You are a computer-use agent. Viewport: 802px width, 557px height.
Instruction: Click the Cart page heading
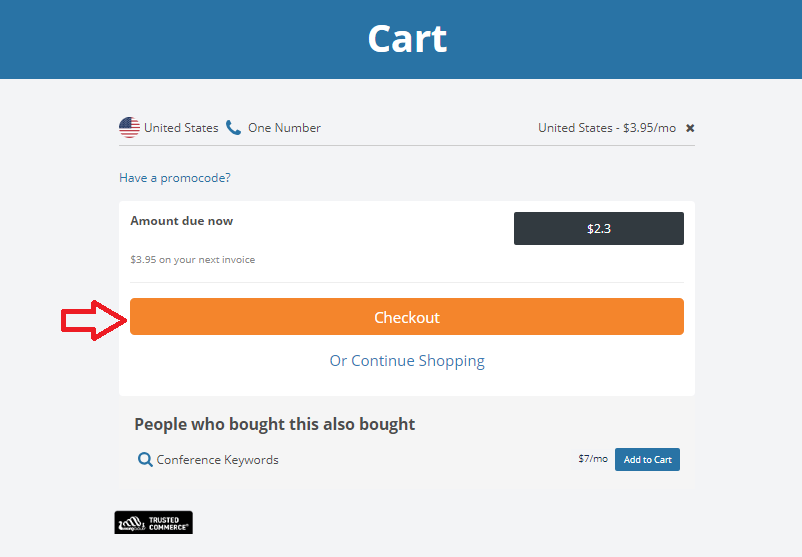pyautogui.click(x=406, y=39)
